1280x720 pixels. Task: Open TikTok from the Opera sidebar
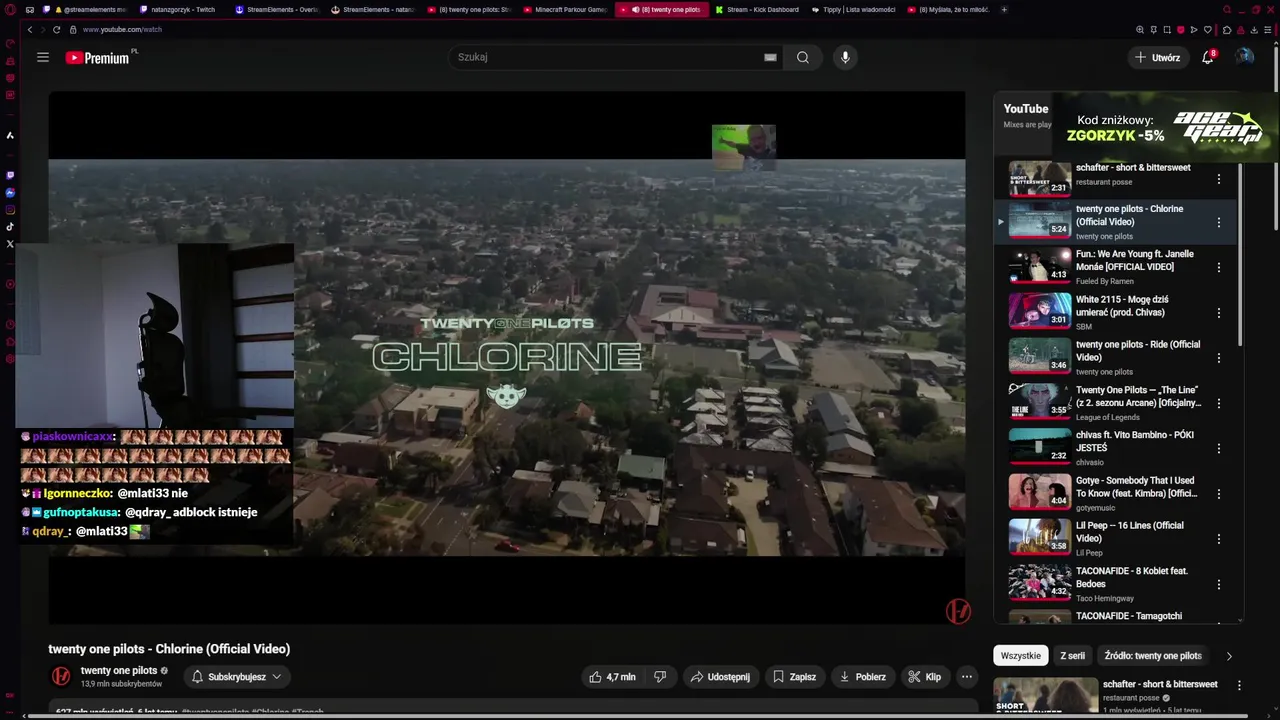click(x=10, y=227)
